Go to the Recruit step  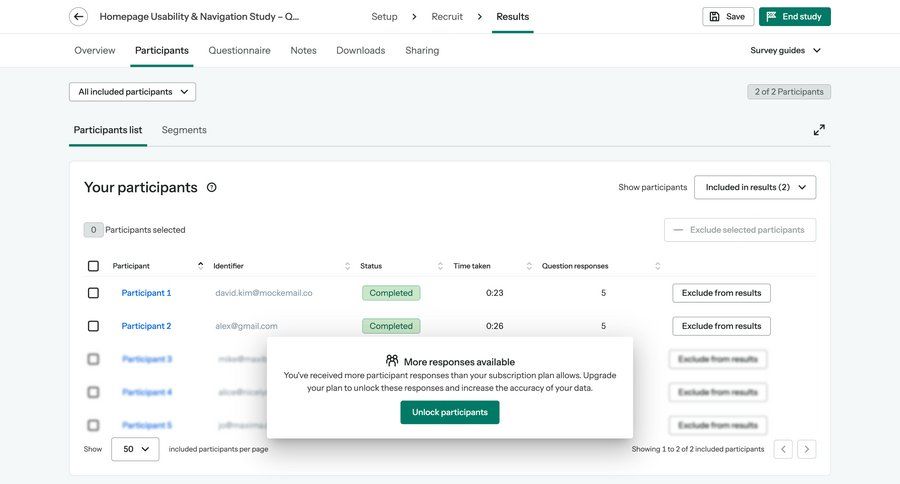pos(447,17)
